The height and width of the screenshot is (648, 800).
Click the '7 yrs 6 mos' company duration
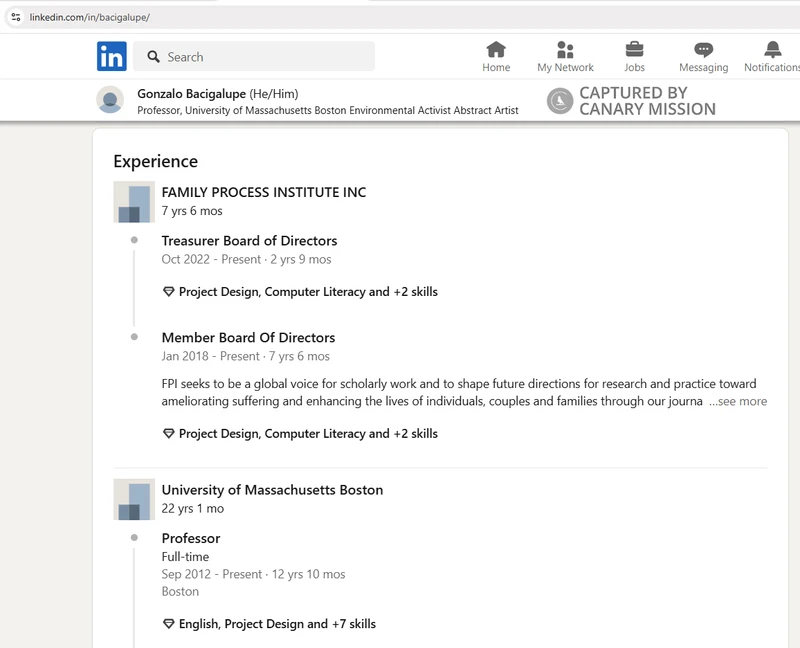click(192, 211)
